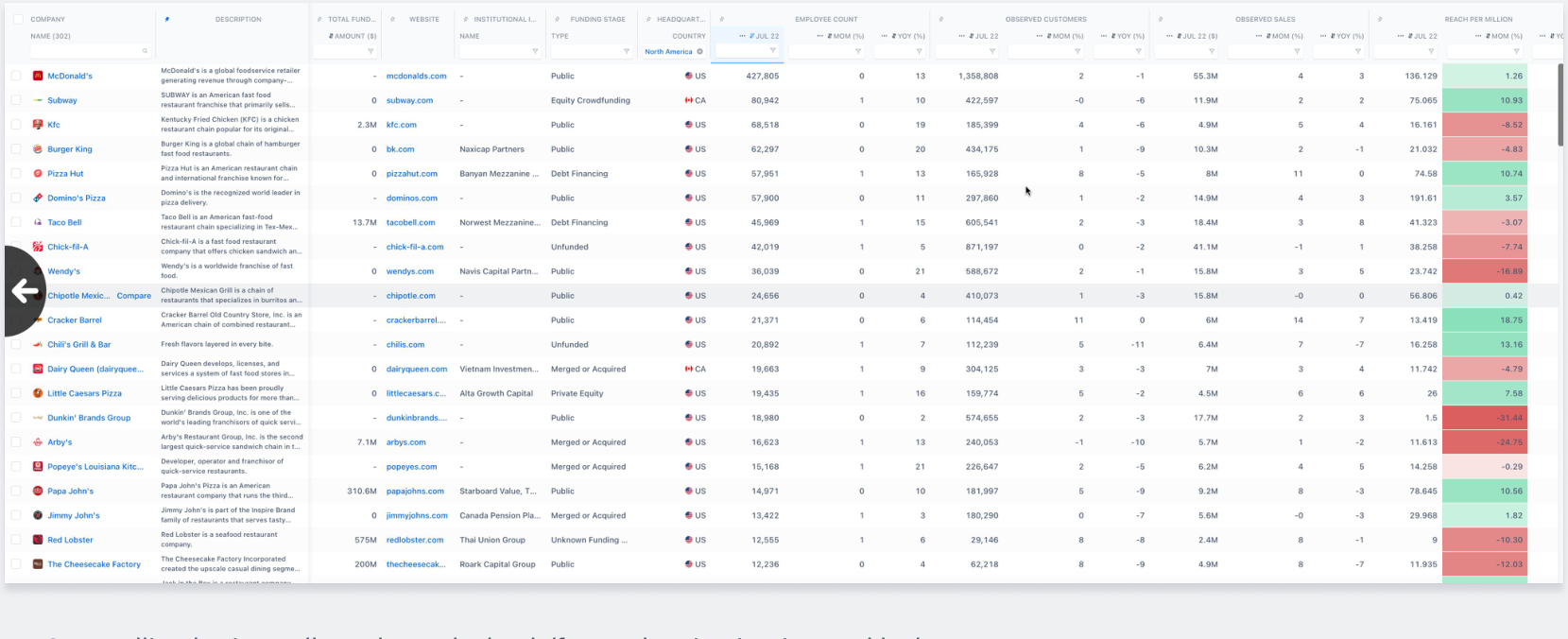
Task: Click the funnel icon in Funding Stage Type filter
Action: (626, 51)
